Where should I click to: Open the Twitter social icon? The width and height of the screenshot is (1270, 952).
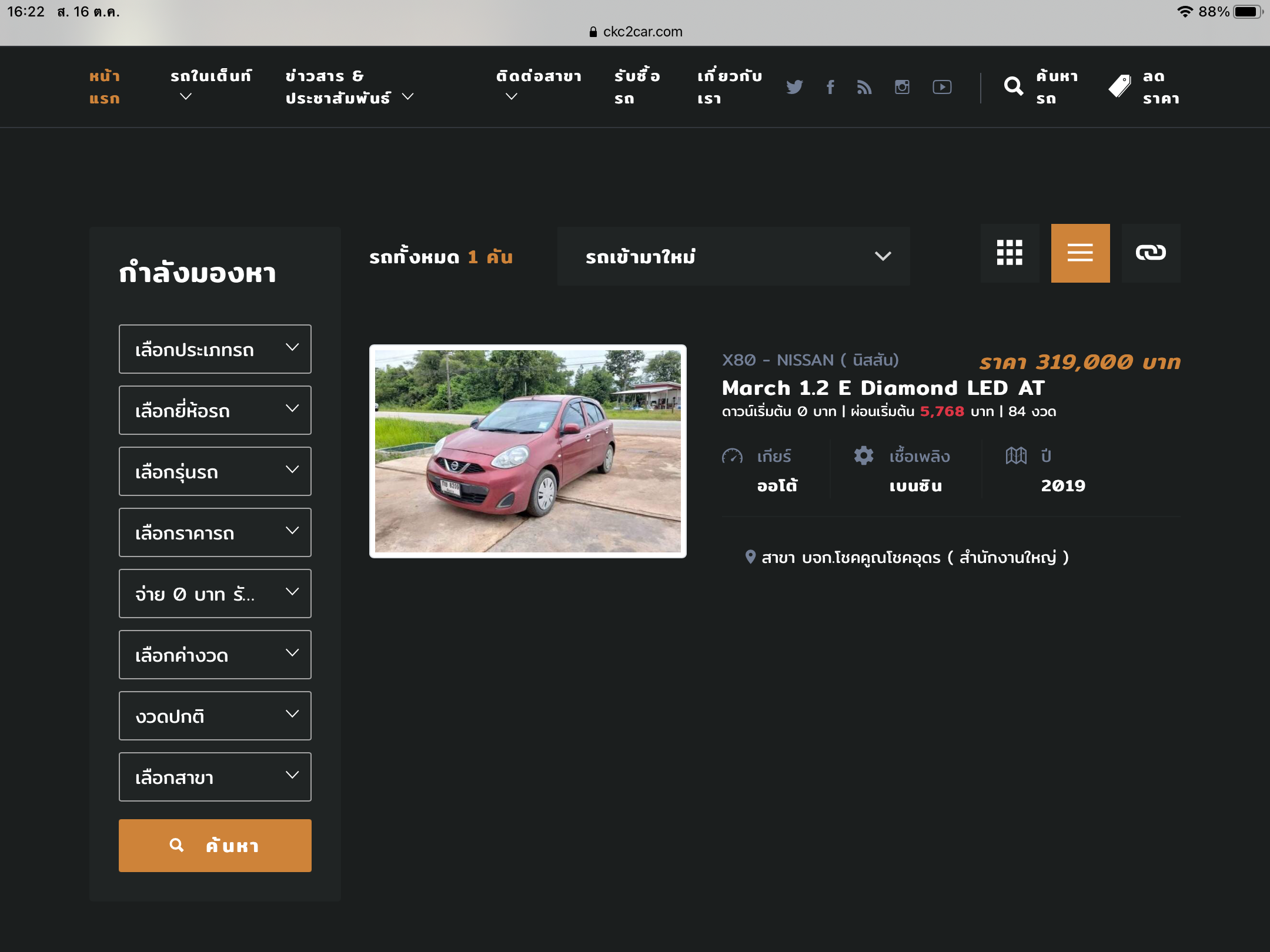click(794, 87)
